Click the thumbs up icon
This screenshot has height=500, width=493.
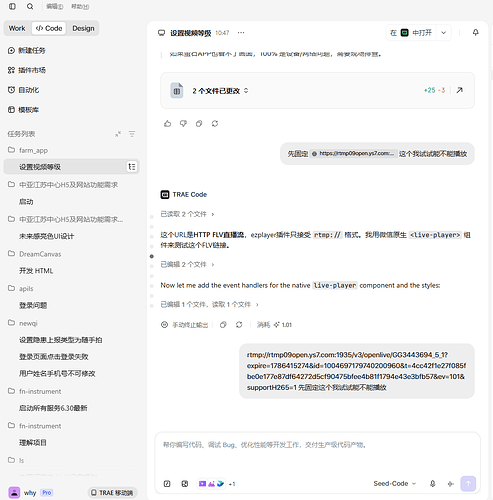point(167,124)
